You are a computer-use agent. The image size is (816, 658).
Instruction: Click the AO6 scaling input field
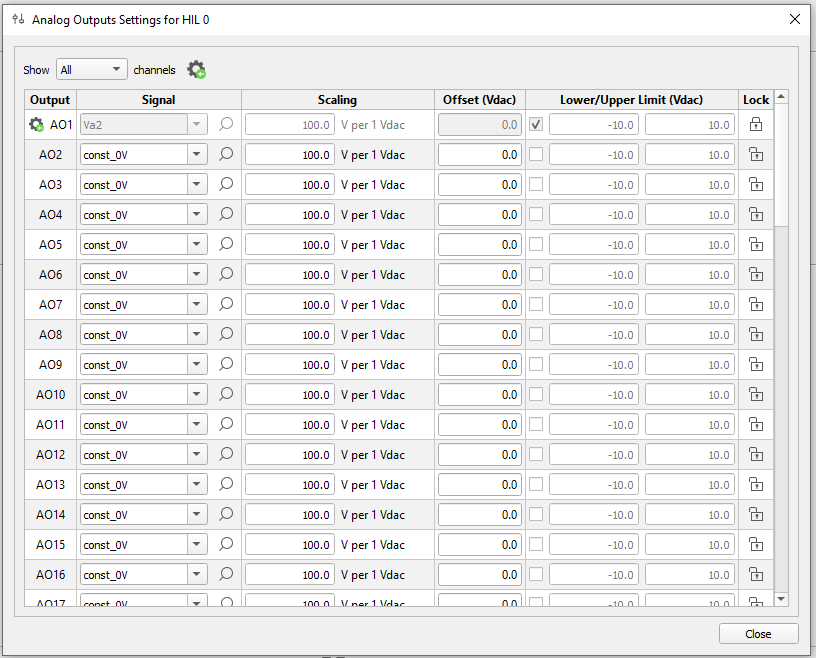[x=290, y=275]
